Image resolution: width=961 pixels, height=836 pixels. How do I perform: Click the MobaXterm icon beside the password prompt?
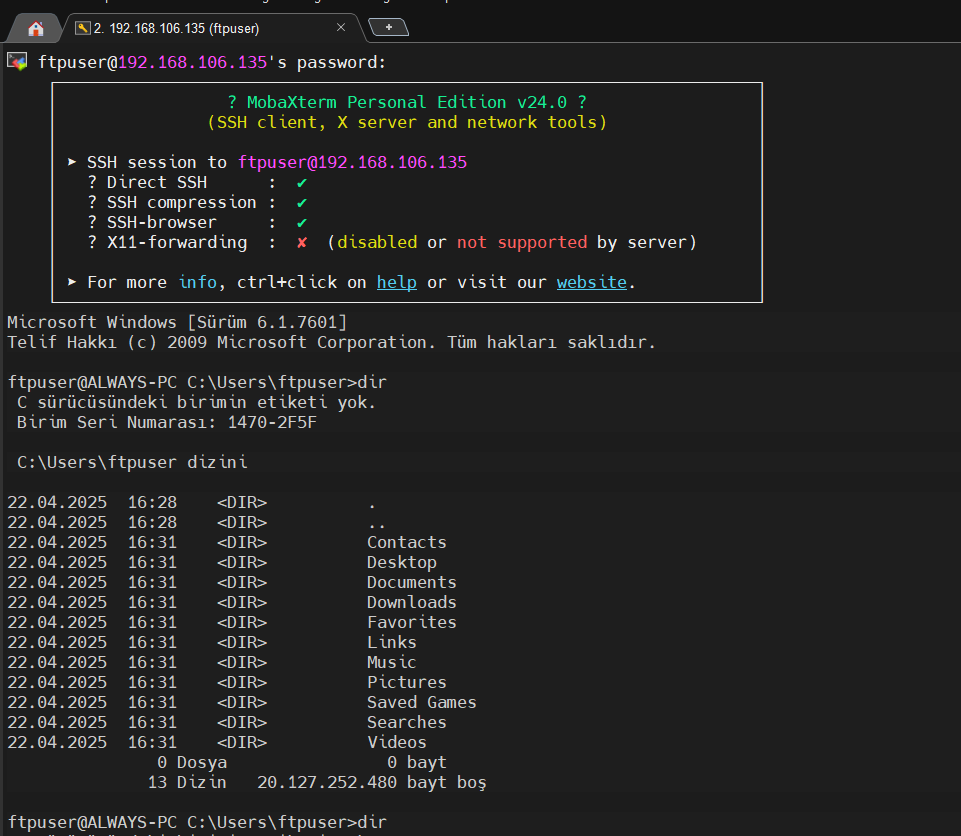[x=17, y=61]
